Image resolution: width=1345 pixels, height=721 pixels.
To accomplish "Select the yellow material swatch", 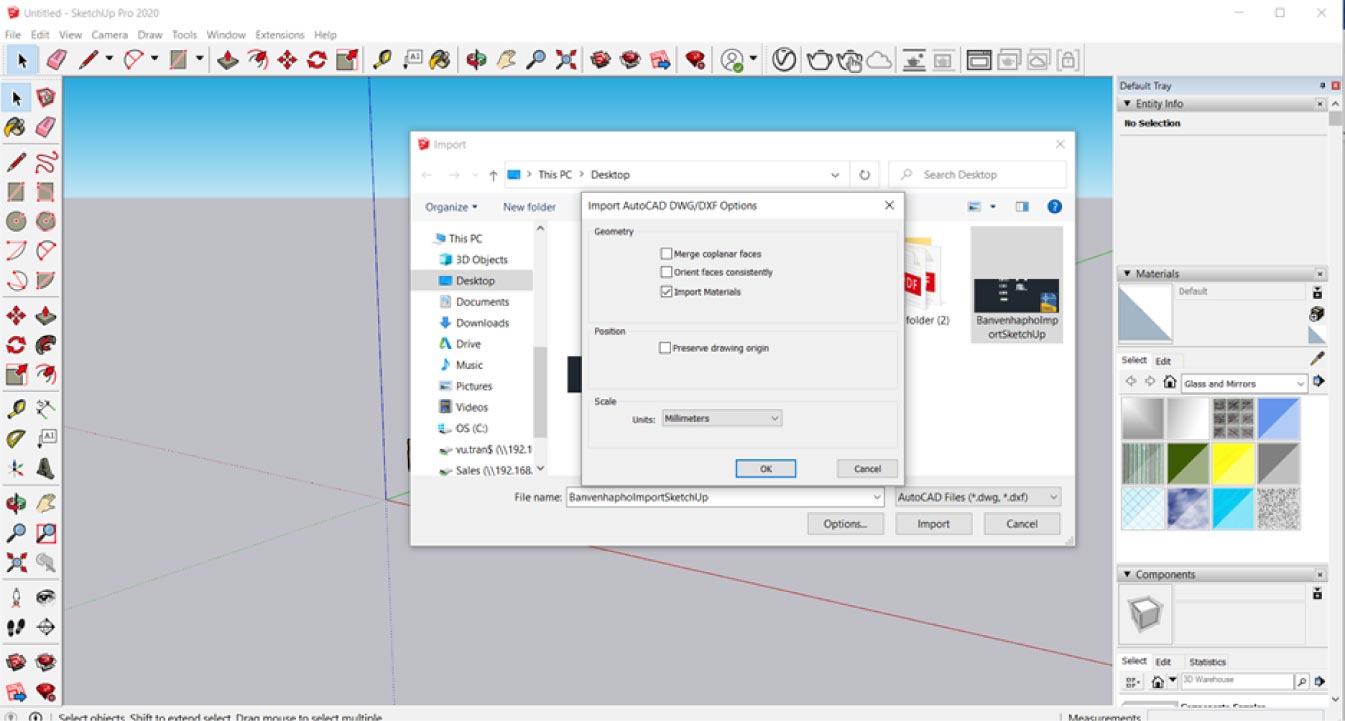I will (x=1234, y=463).
